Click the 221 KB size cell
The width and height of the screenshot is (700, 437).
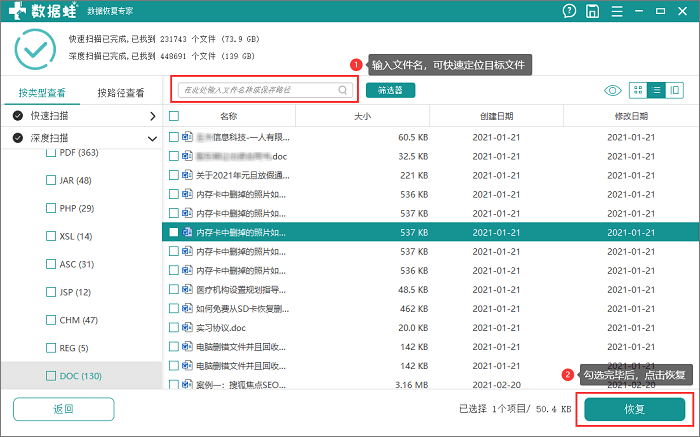click(414, 175)
